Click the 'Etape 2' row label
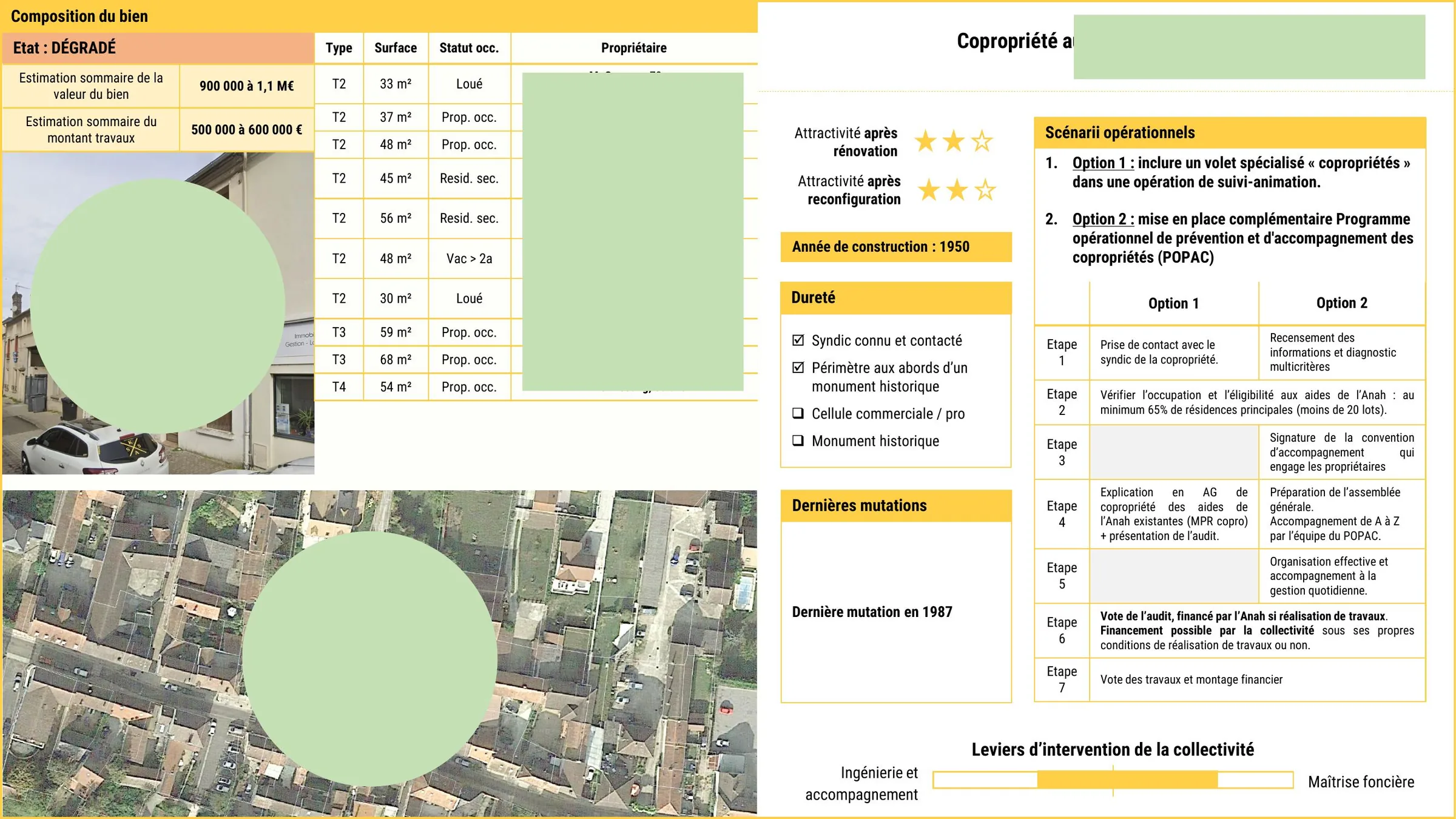This screenshot has width=1456, height=819. (x=1062, y=402)
